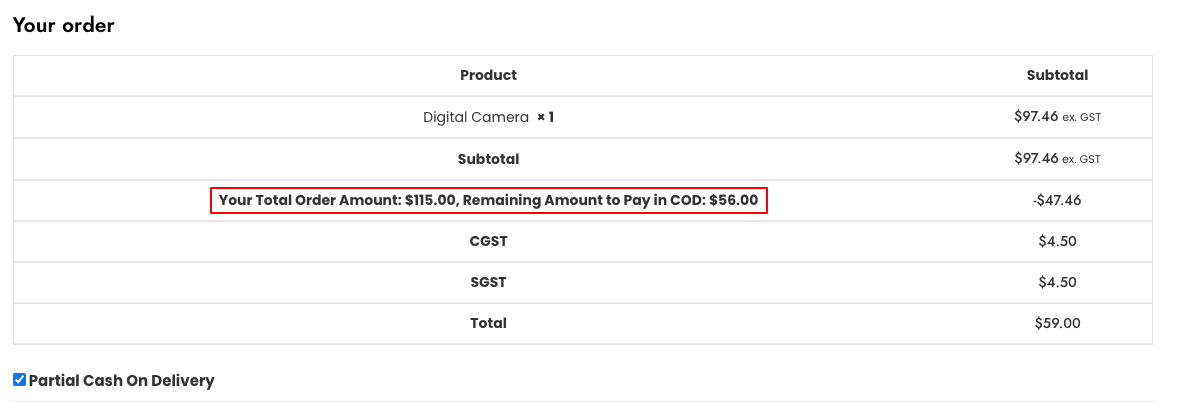Uncheck the Partial Cash On Delivery checkbox
This screenshot has height=402, width=1177.
[x=20, y=380]
